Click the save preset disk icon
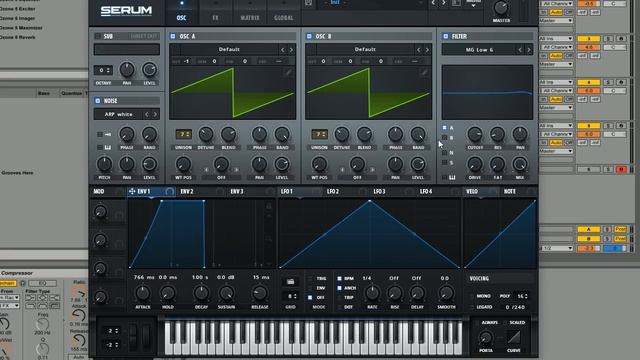640x360 pixels. pos(309,3)
